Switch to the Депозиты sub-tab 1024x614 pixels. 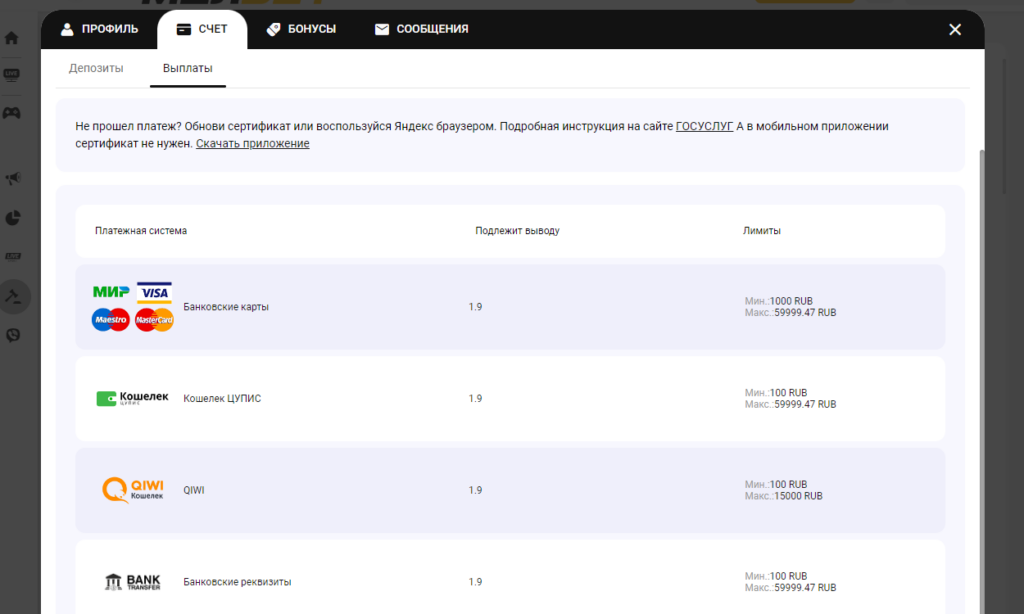tap(96, 68)
